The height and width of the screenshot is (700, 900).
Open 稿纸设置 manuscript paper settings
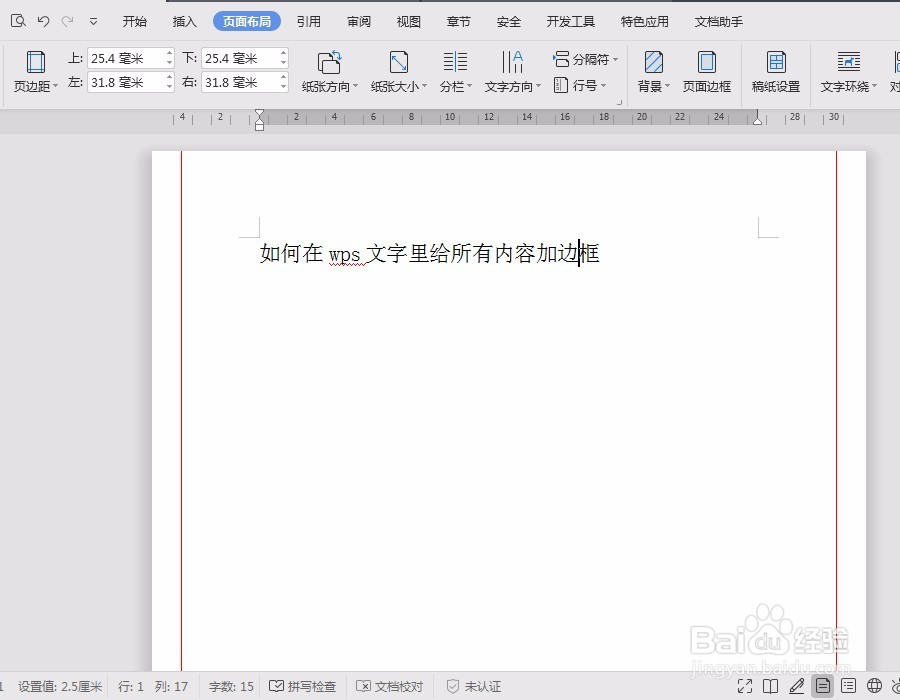click(776, 71)
